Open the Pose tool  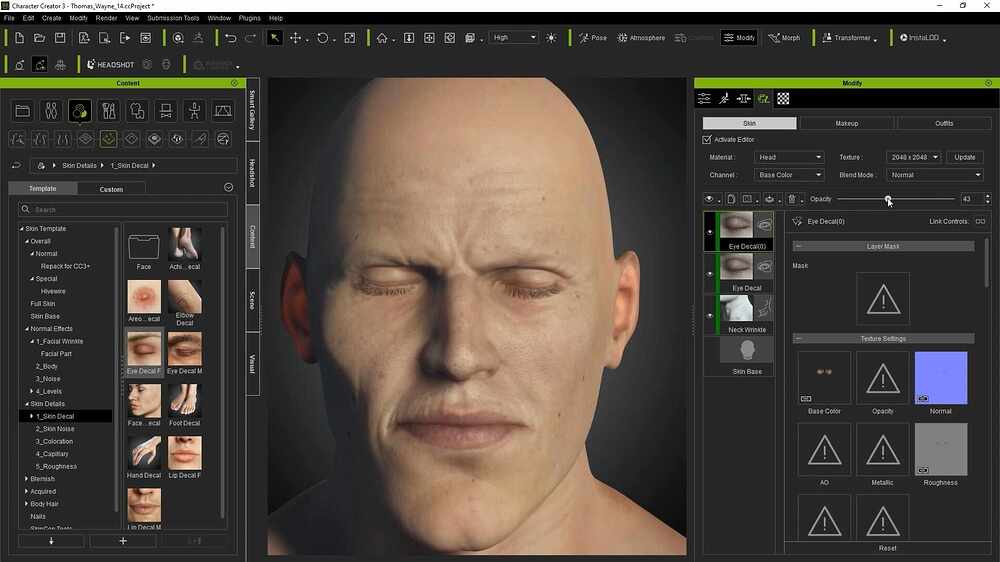coord(592,38)
